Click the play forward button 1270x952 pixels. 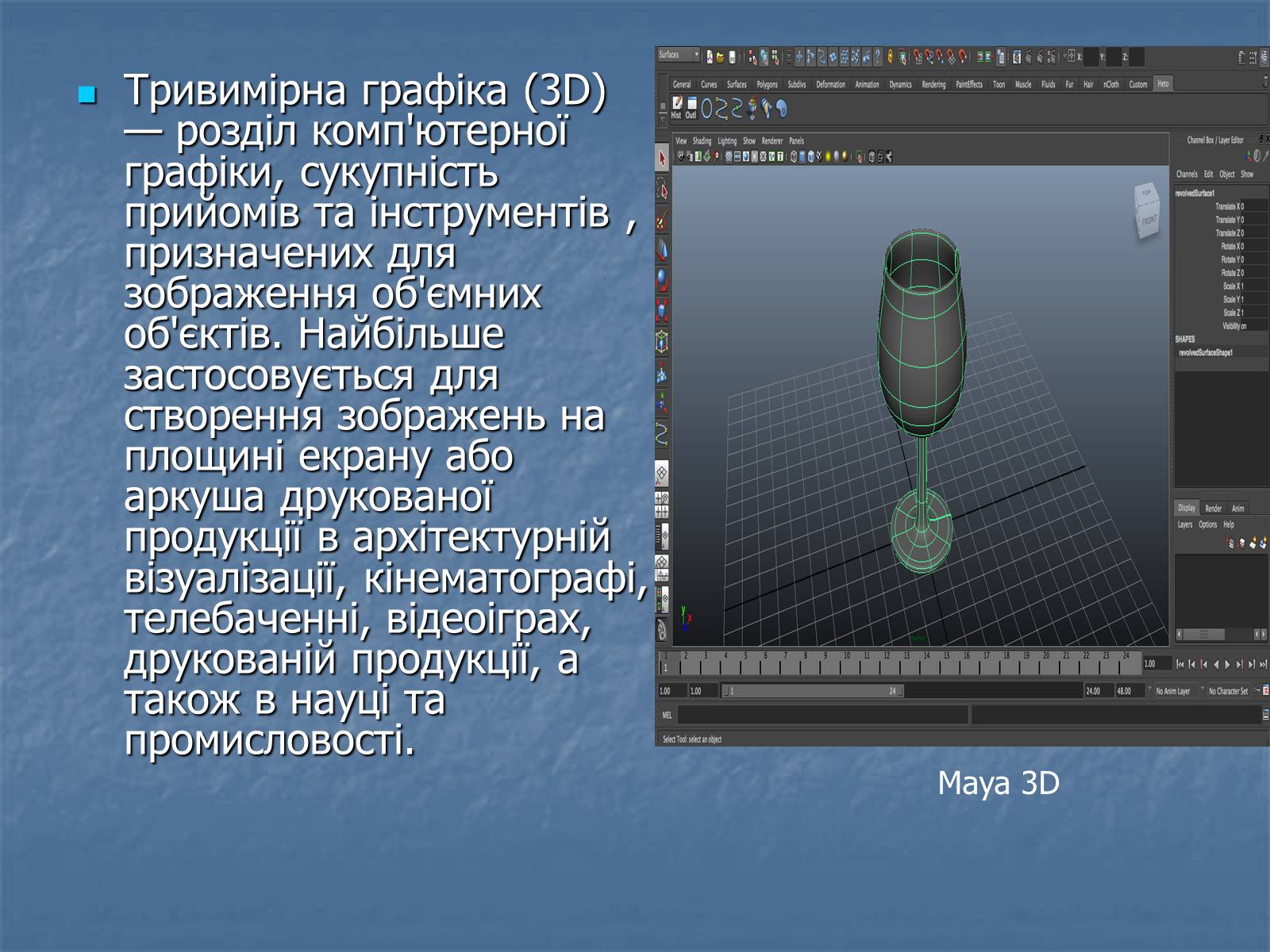click(1227, 664)
